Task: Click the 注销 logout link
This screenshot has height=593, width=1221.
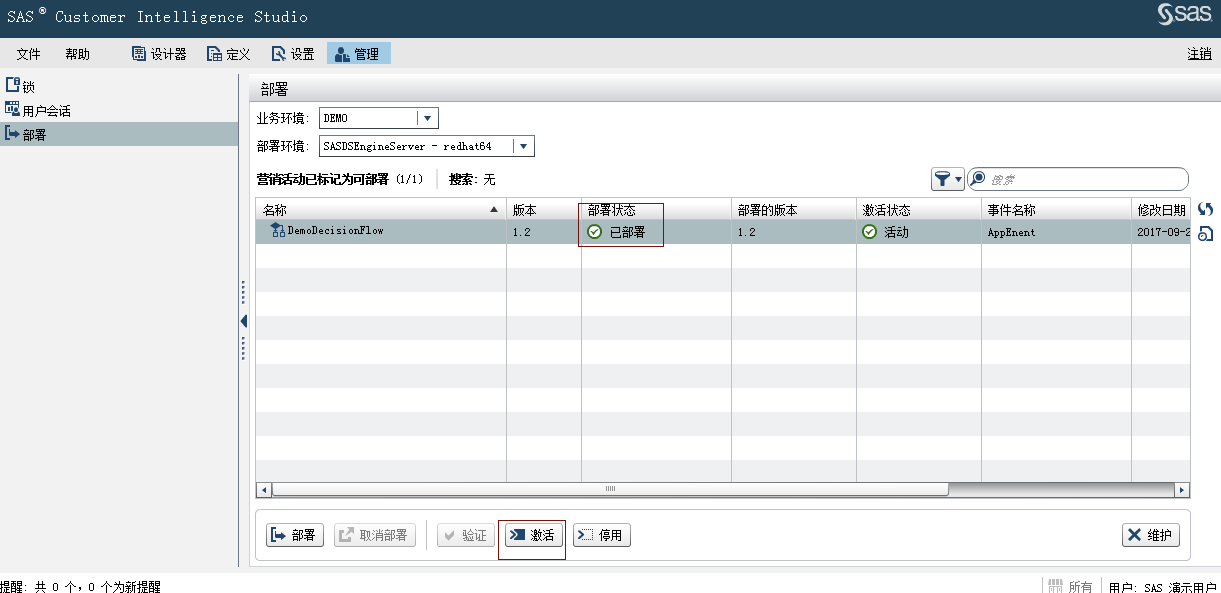Action: 1200,54
